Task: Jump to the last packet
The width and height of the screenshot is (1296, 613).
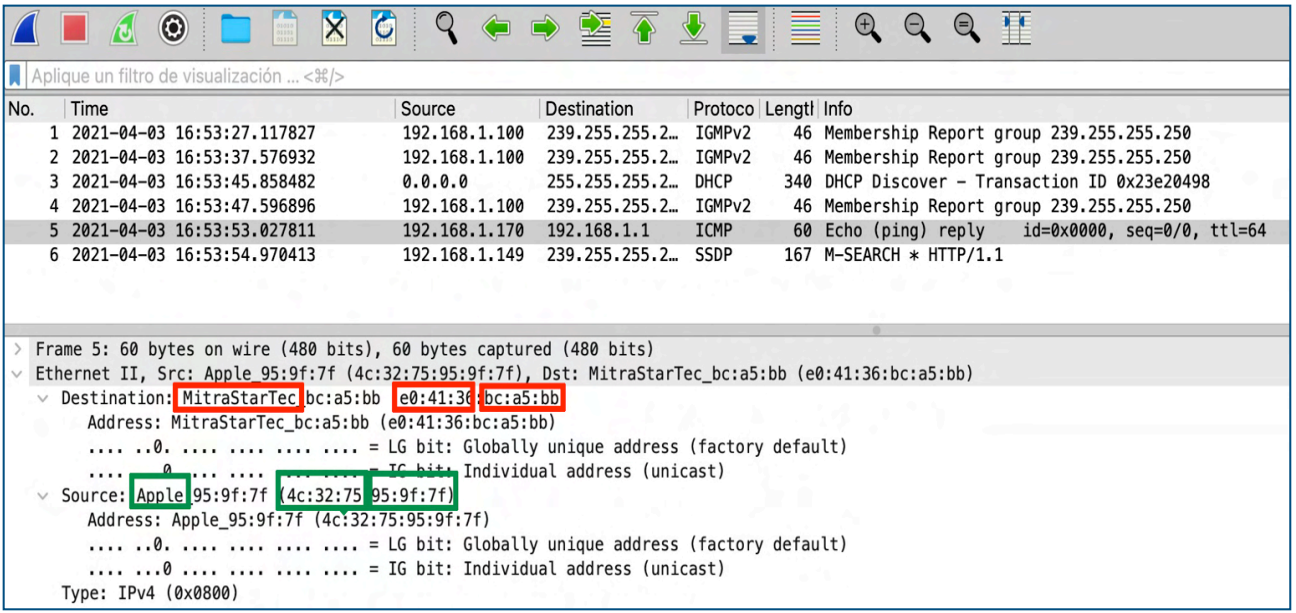Action: tap(694, 29)
